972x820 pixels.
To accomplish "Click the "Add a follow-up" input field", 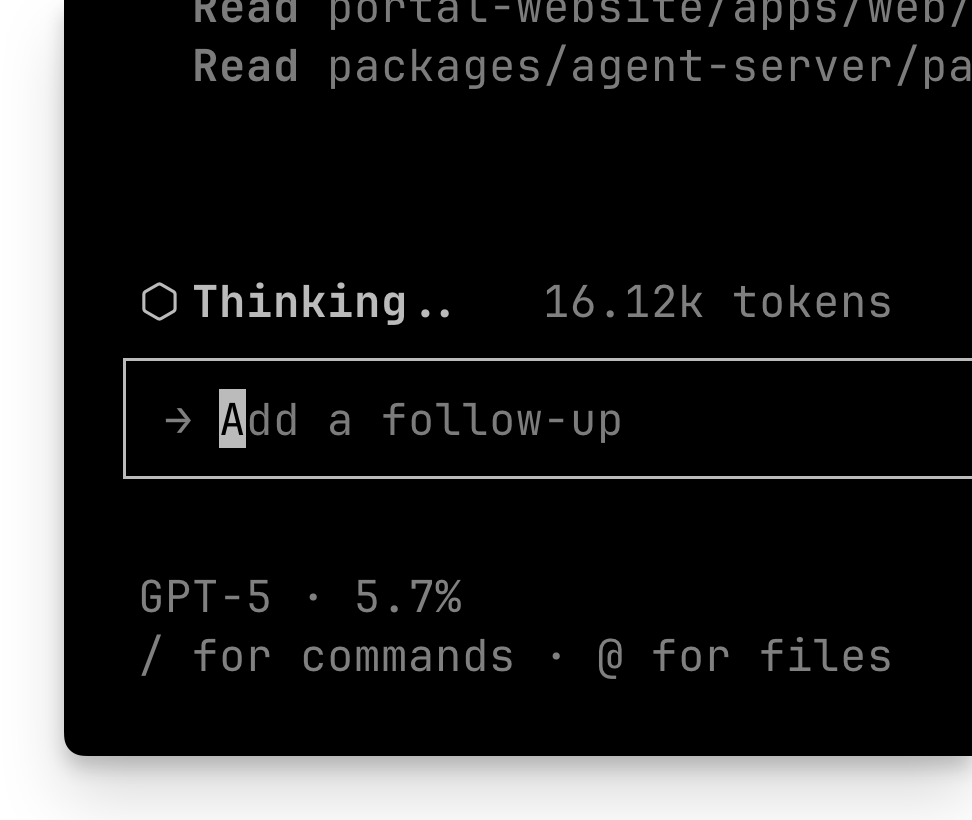I will (548, 418).
